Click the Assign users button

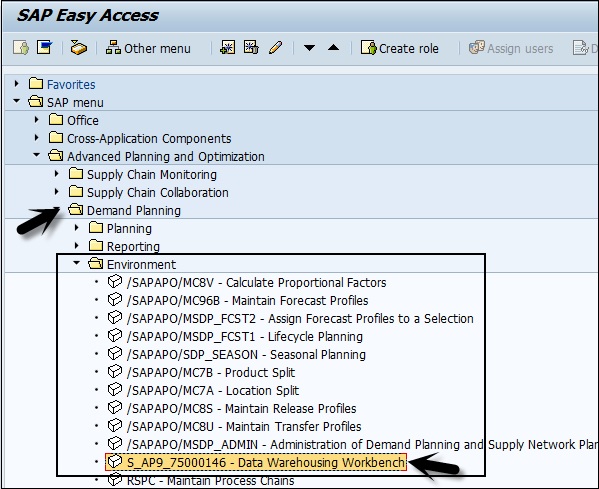(x=511, y=49)
